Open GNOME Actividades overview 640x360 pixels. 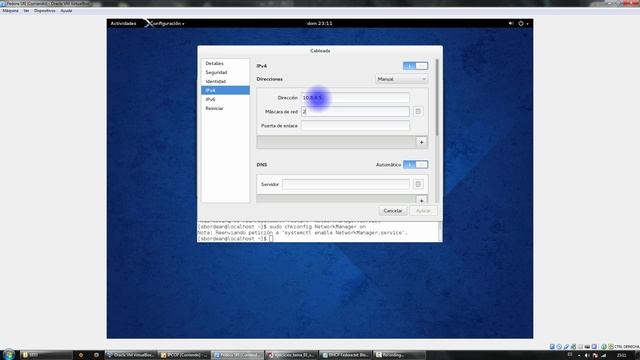coord(123,24)
